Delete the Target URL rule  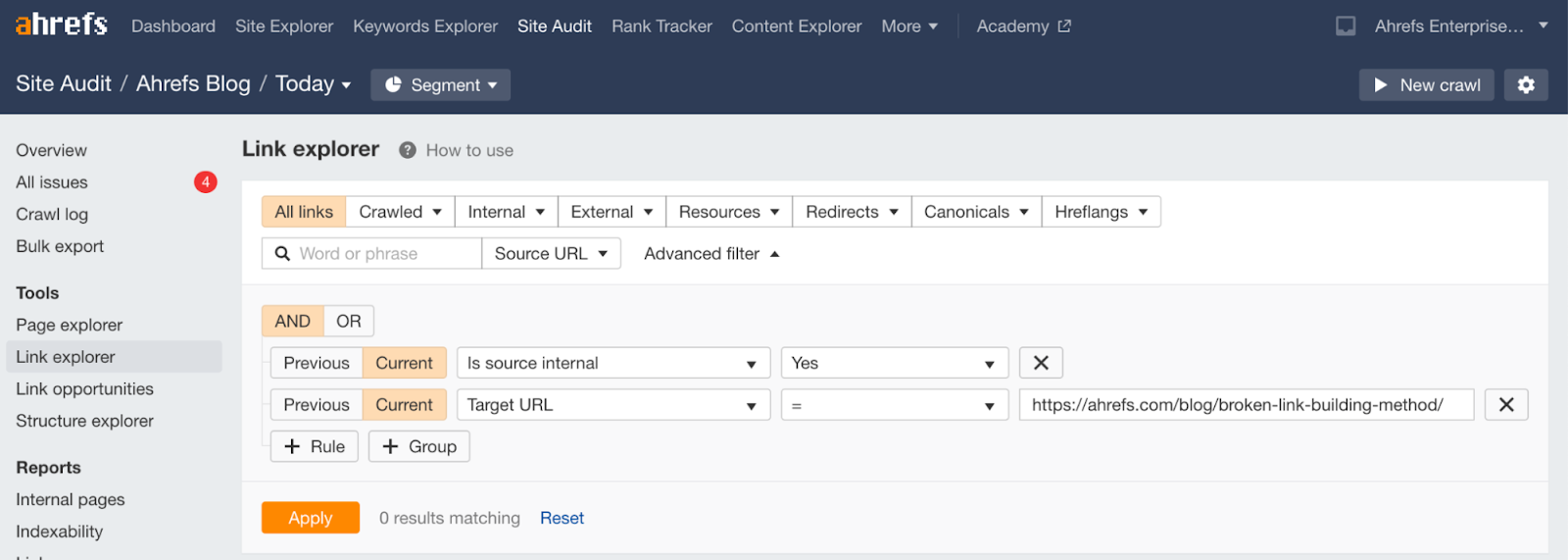coord(1506,404)
